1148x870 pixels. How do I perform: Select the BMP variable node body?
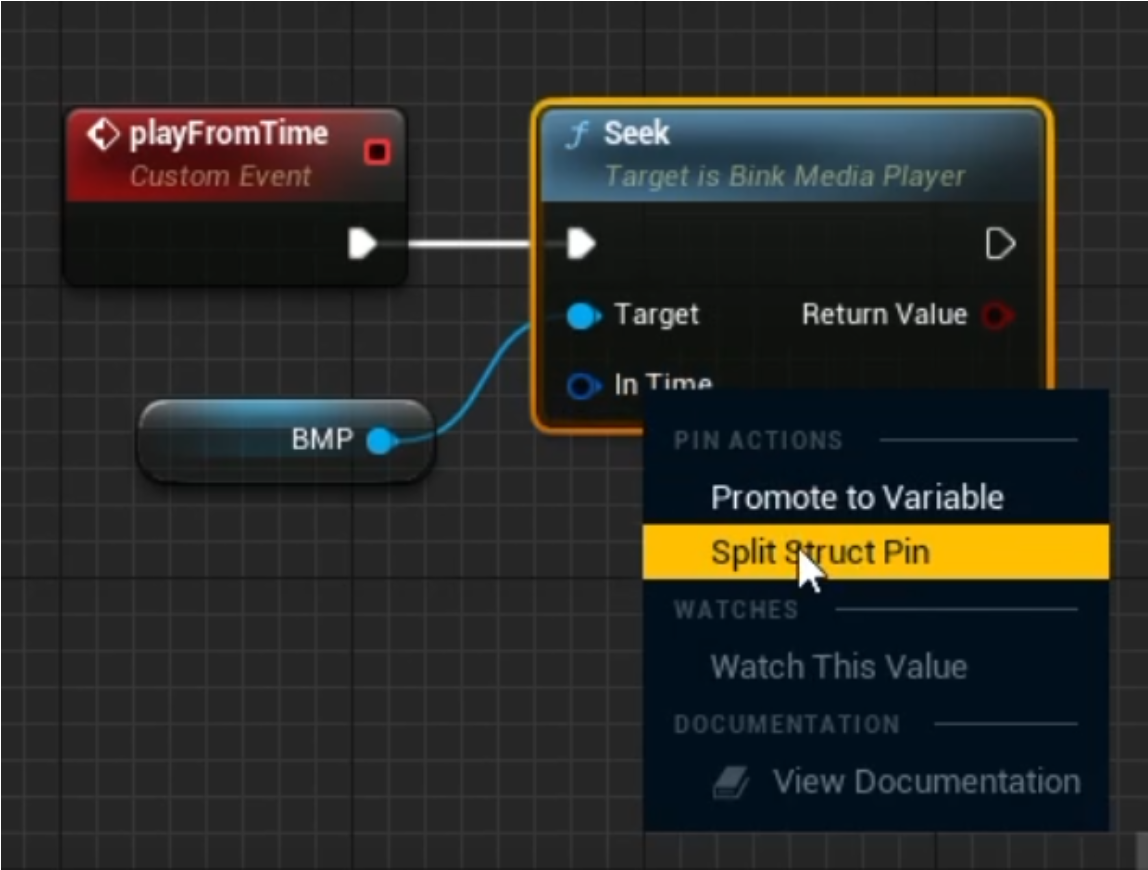pos(230,441)
